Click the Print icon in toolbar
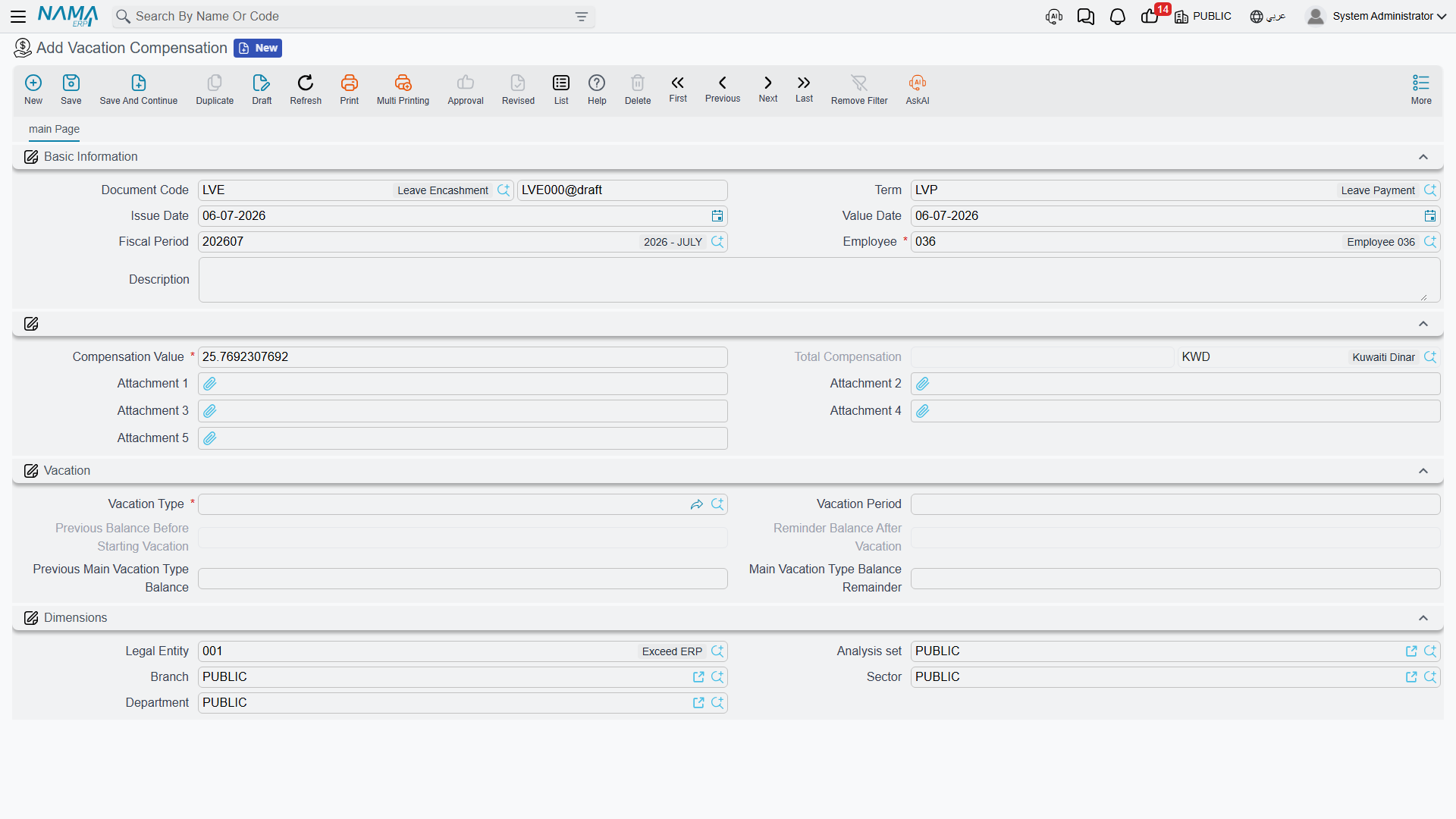Image resolution: width=1456 pixels, height=819 pixels. coord(349,83)
